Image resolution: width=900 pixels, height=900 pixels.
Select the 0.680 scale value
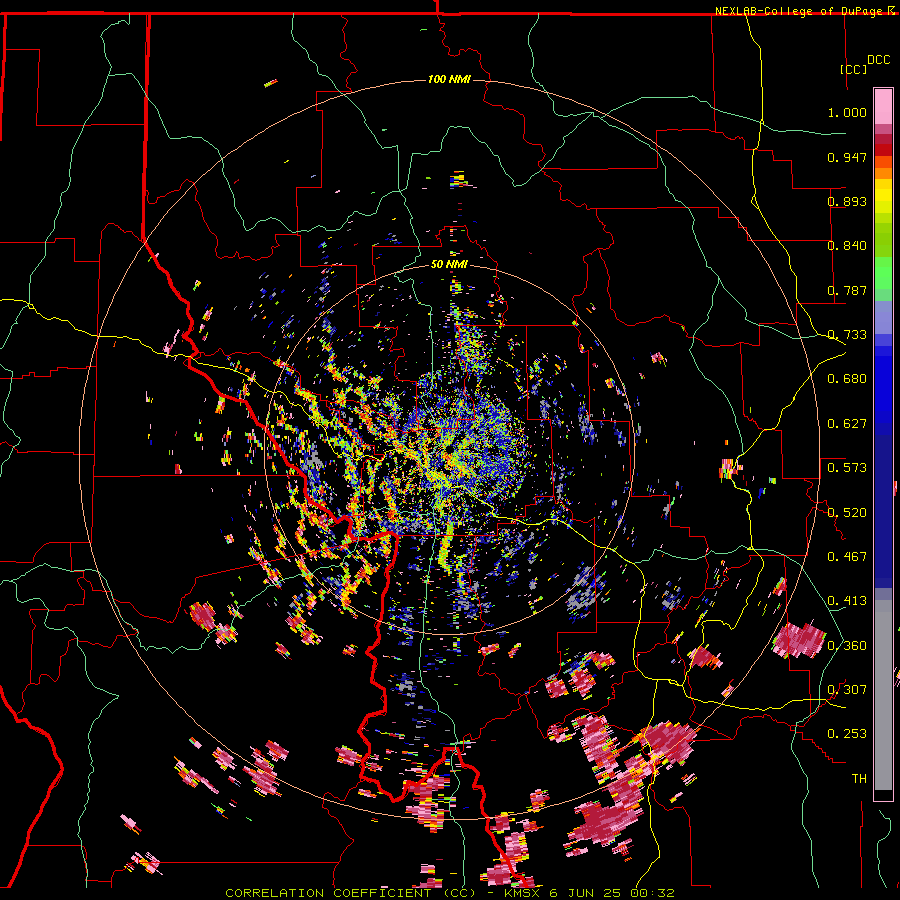point(847,379)
